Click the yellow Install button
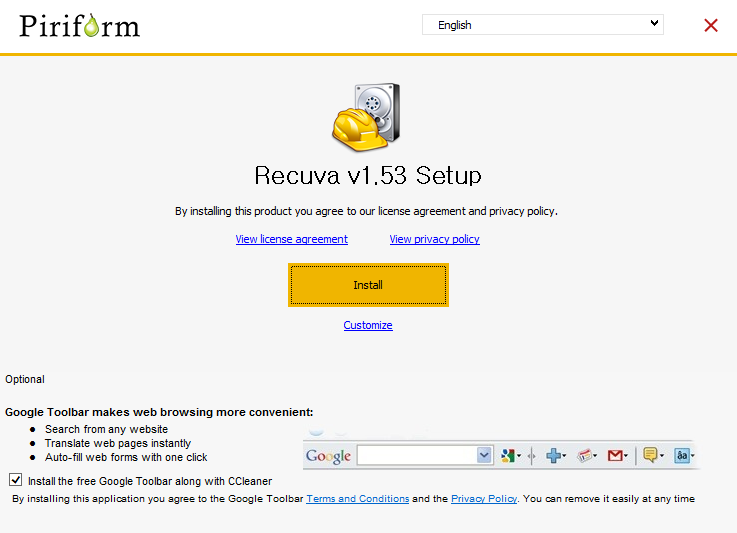Viewport: 737px width, 533px height. point(368,285)
